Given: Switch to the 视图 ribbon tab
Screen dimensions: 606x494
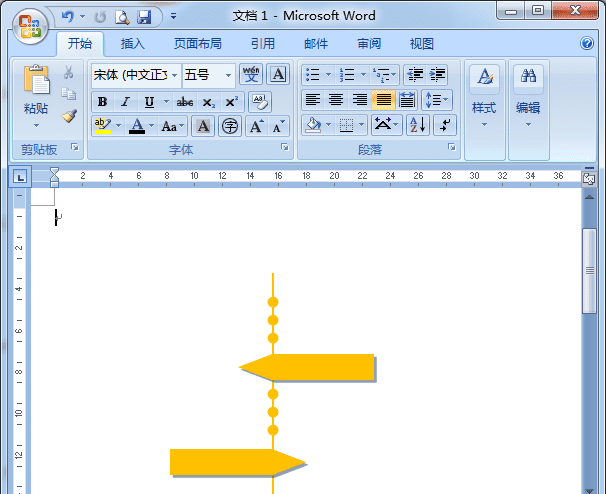Looking at the screenshot, I should tap(422, 44).
